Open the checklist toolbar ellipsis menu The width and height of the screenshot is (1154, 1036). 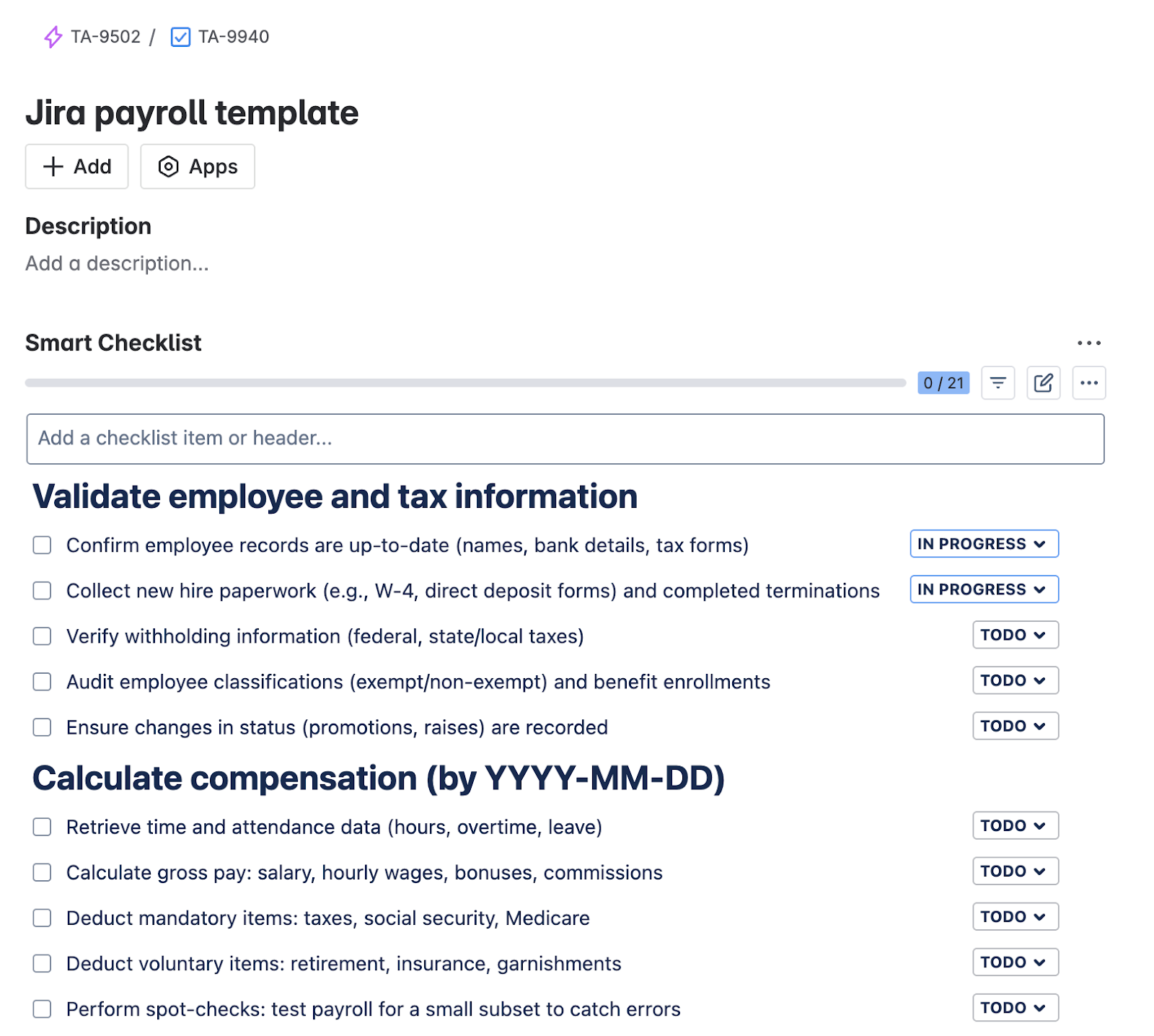pyautogui.click(x=1089, y=383)
